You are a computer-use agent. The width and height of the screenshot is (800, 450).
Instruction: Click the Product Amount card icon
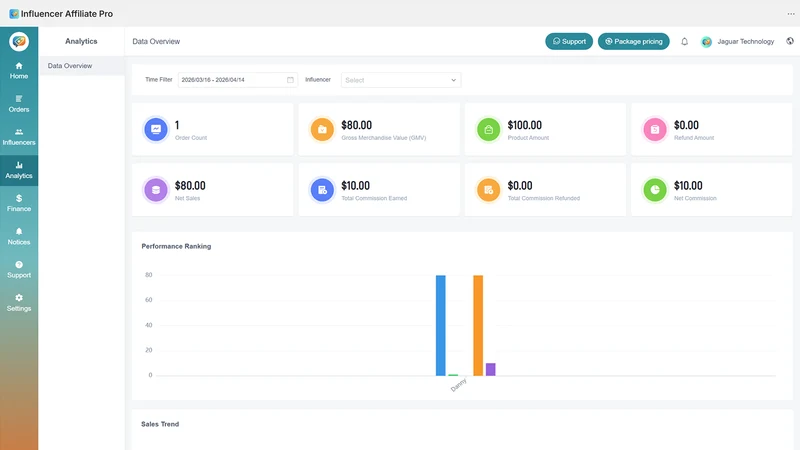point(489,129)
